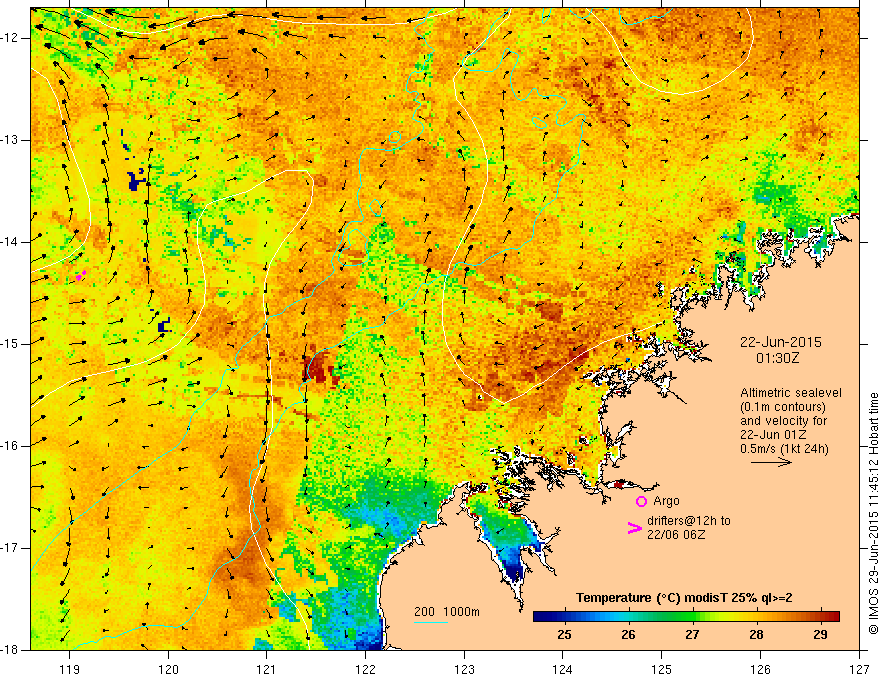This screenshot has width=880, height=680.
Task: Click the "0.5m/s (1kt 24h)" text
Action: coord(784,449)
